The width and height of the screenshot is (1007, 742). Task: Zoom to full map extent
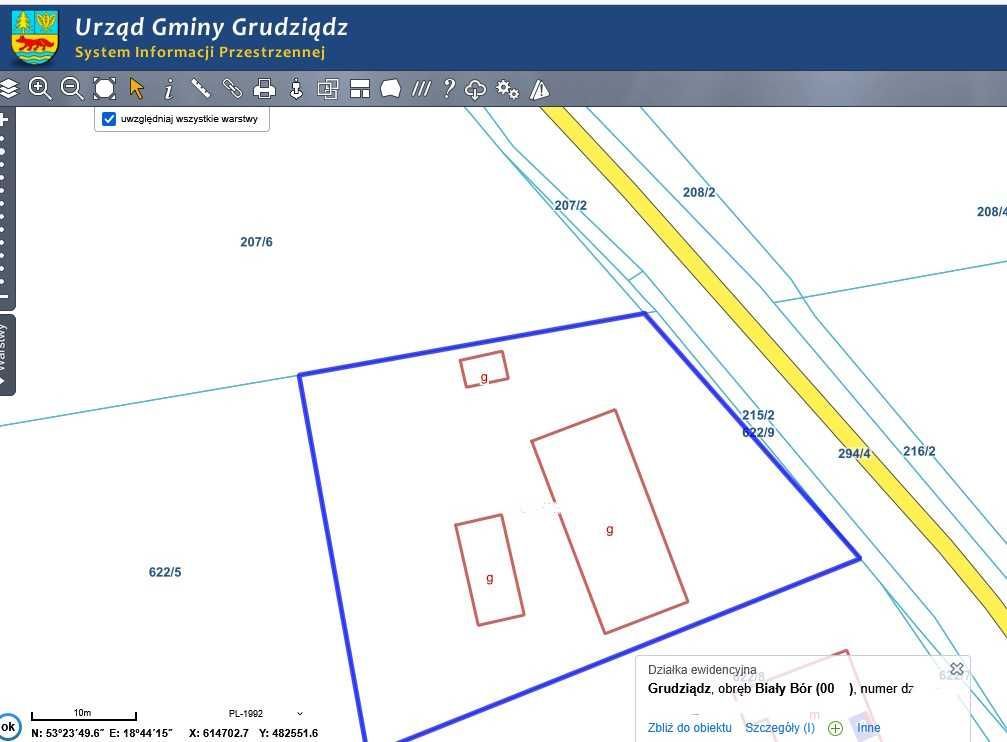[x=104, y=89]
